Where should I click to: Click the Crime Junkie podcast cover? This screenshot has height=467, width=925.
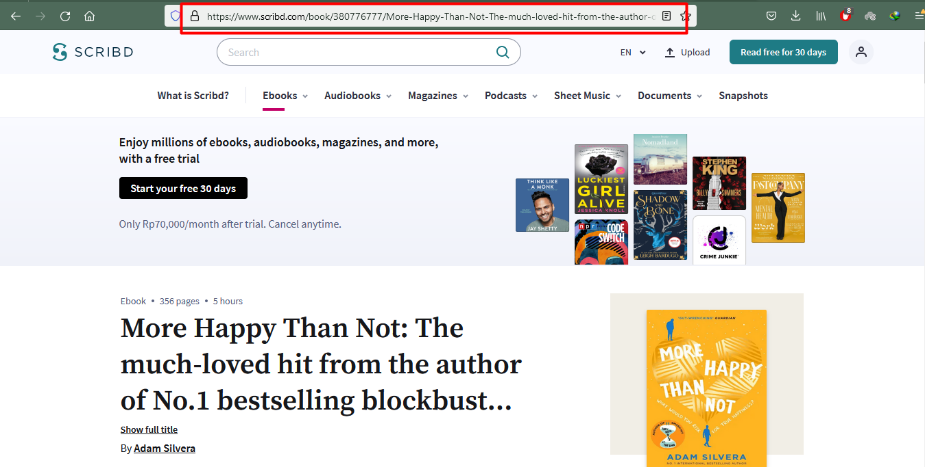pyautogui.click(x=719, y=240)
